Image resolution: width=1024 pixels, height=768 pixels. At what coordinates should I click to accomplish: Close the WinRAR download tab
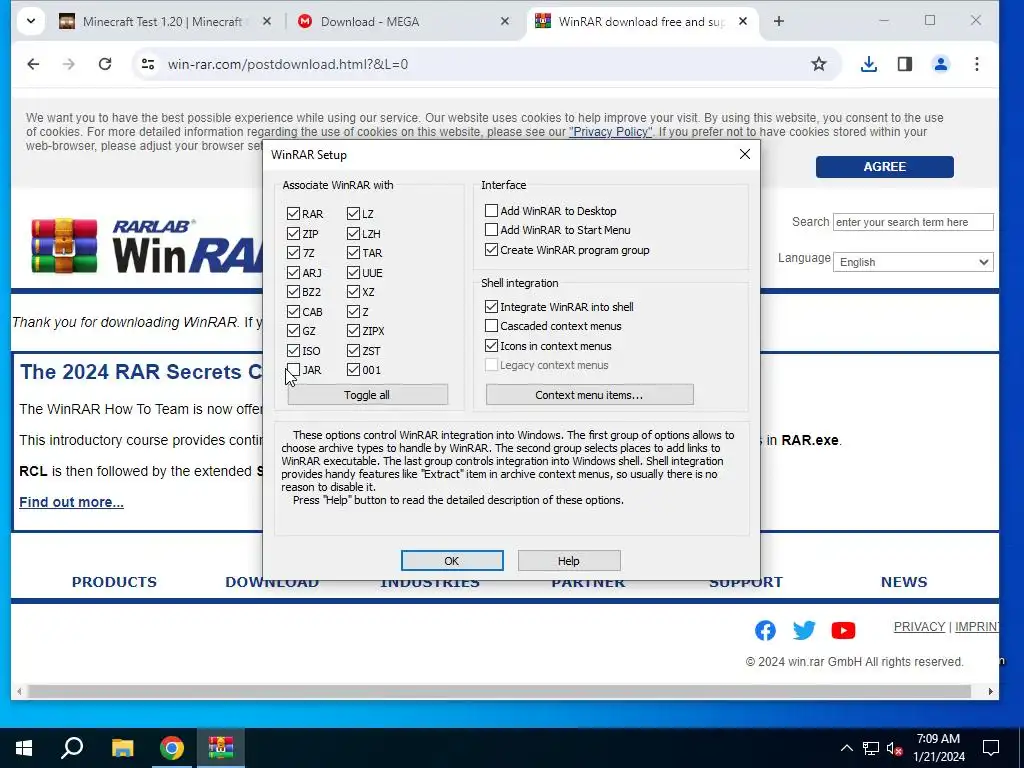(x=743, y=22)
